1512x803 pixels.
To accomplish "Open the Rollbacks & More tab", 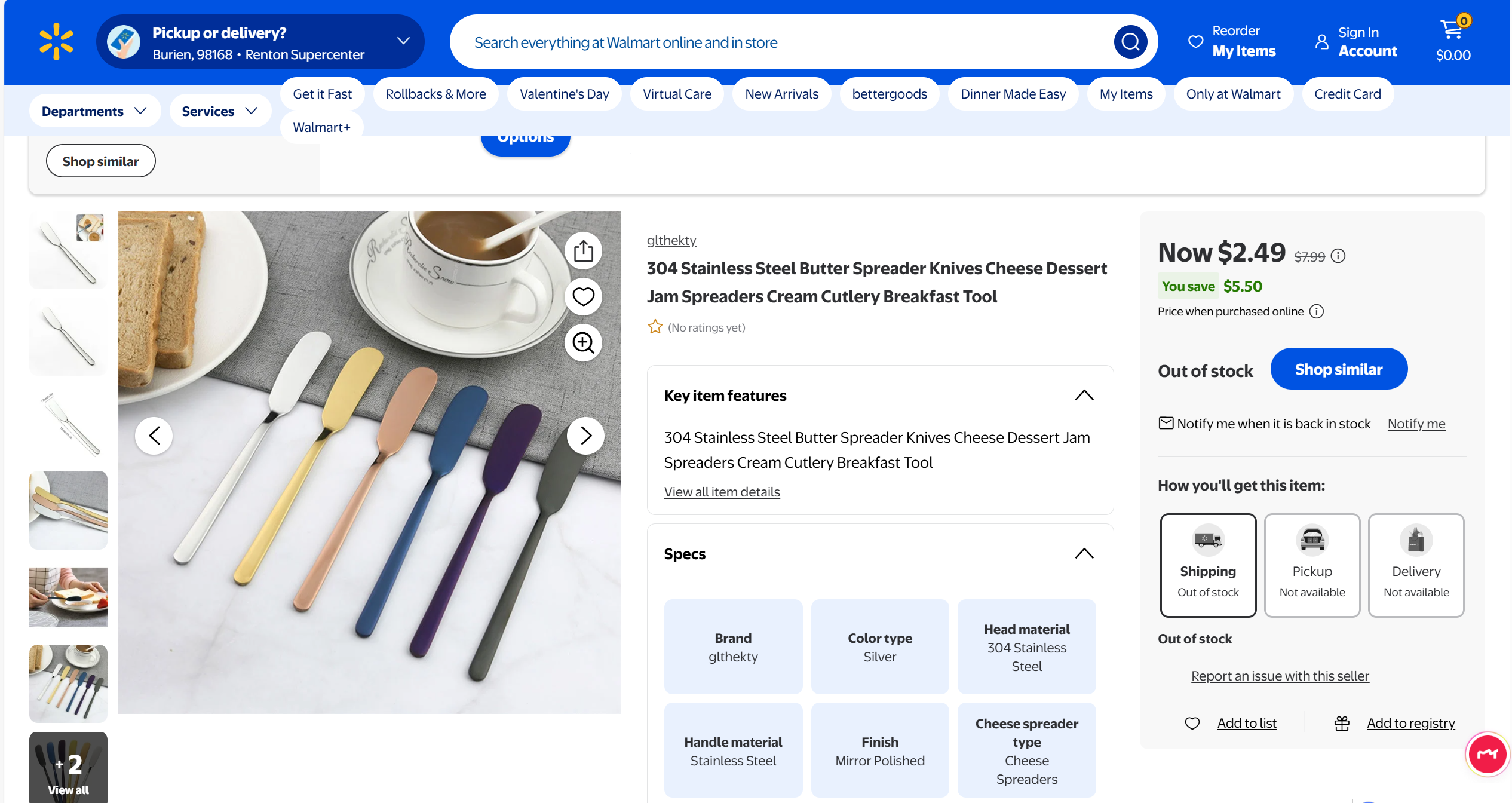I will [435, 94].
